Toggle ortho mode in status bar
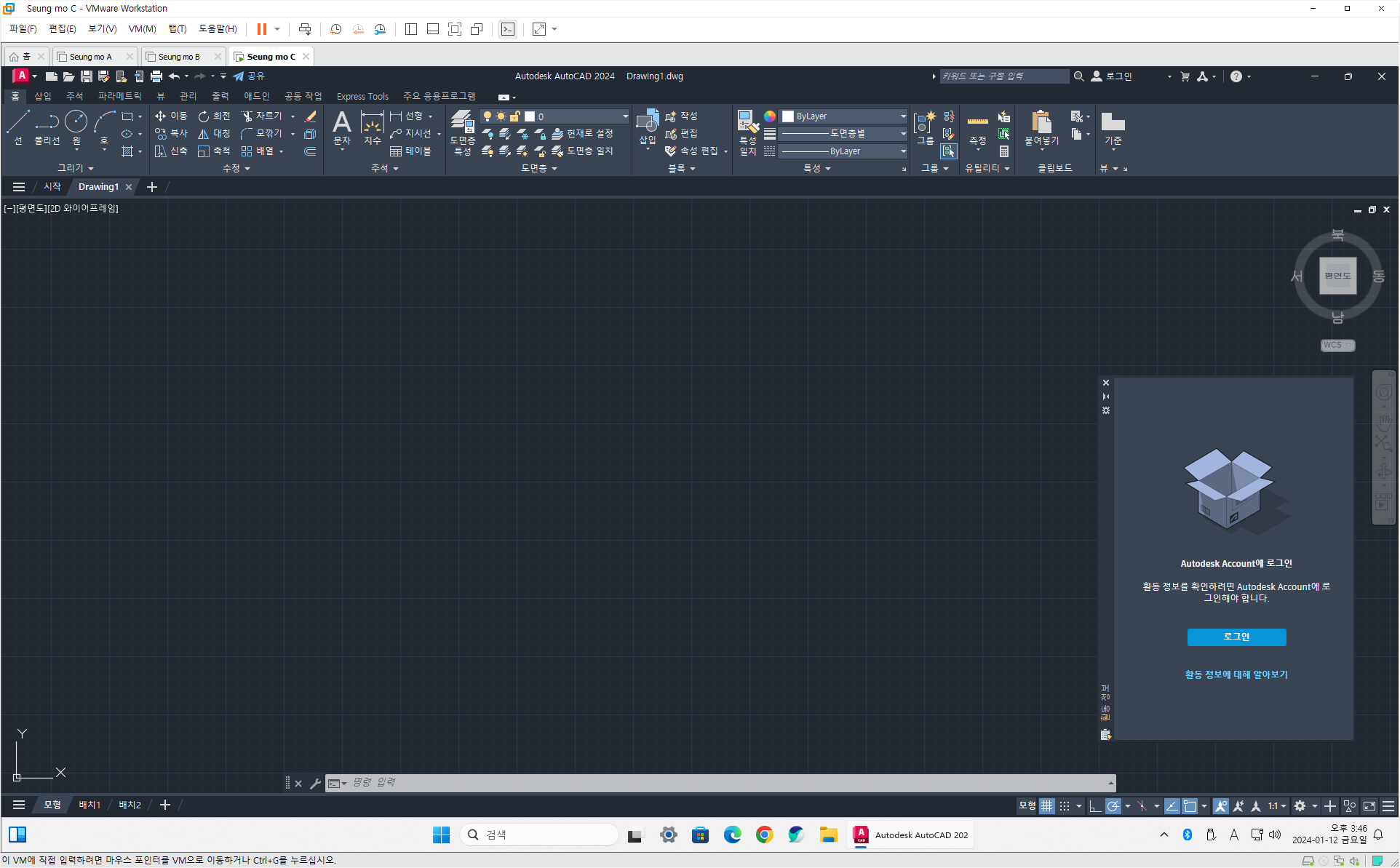 [x=1094, y=805]
